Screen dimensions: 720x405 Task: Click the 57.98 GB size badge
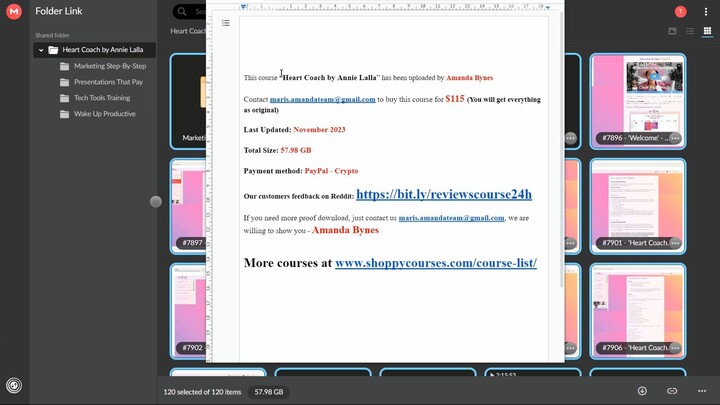pyautogui.click(x=269, y=392)
